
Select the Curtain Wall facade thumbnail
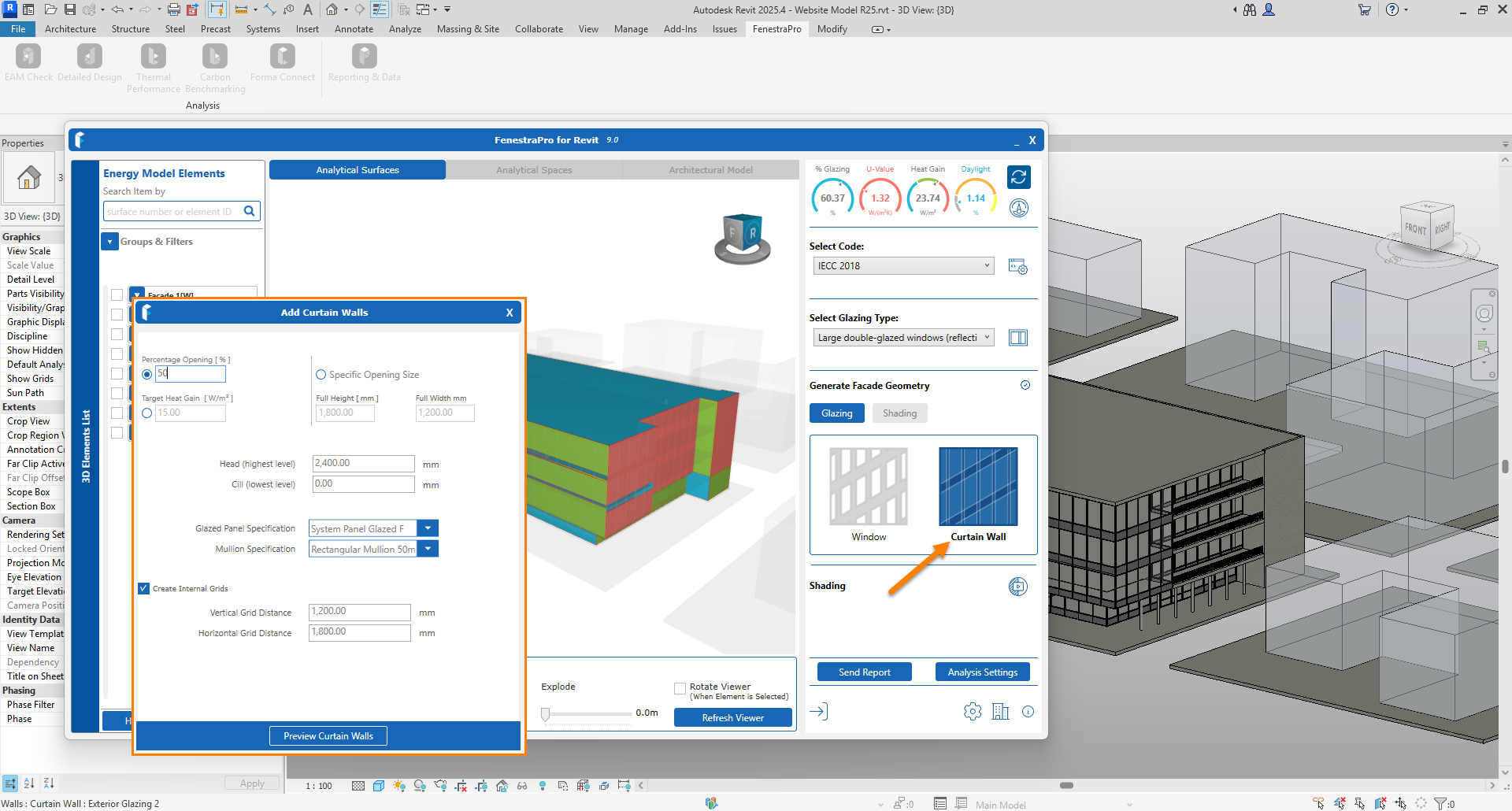[x=977, y=487]
